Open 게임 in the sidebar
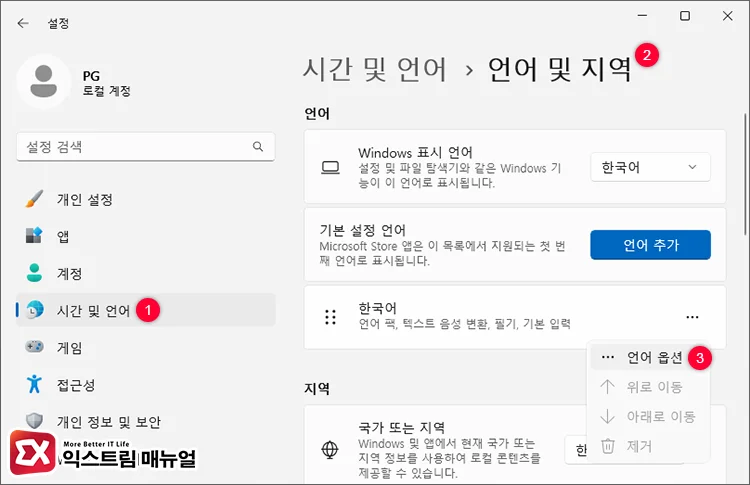750x485 pixels. point(146,347)
